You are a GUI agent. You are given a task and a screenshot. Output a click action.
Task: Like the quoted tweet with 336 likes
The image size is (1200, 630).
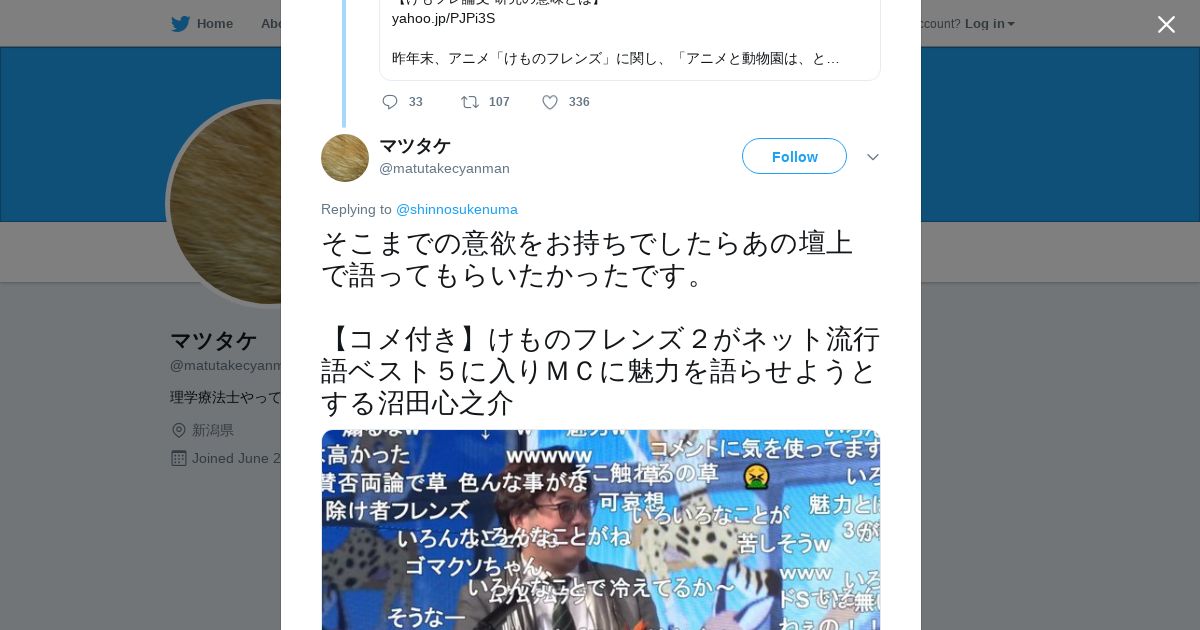(x=550, y=102)
